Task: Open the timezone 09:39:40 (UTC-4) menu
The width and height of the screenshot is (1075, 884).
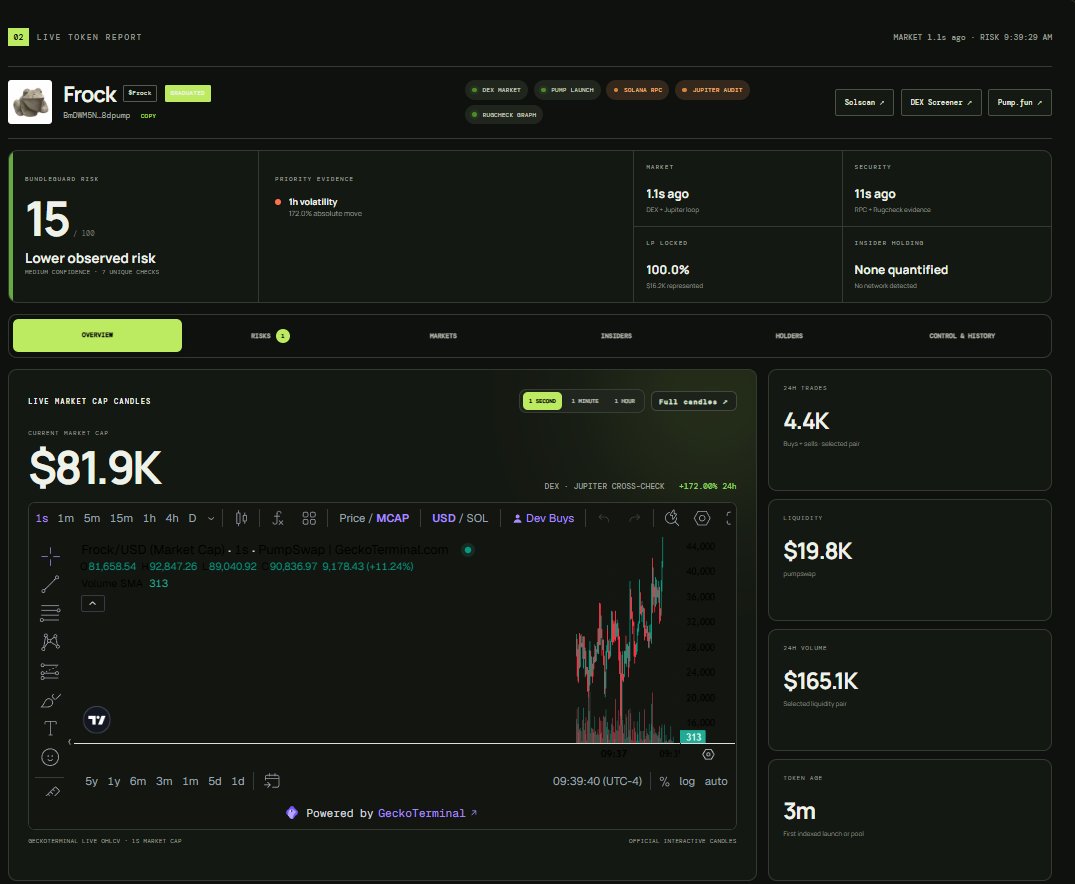Action: point(597,781)
